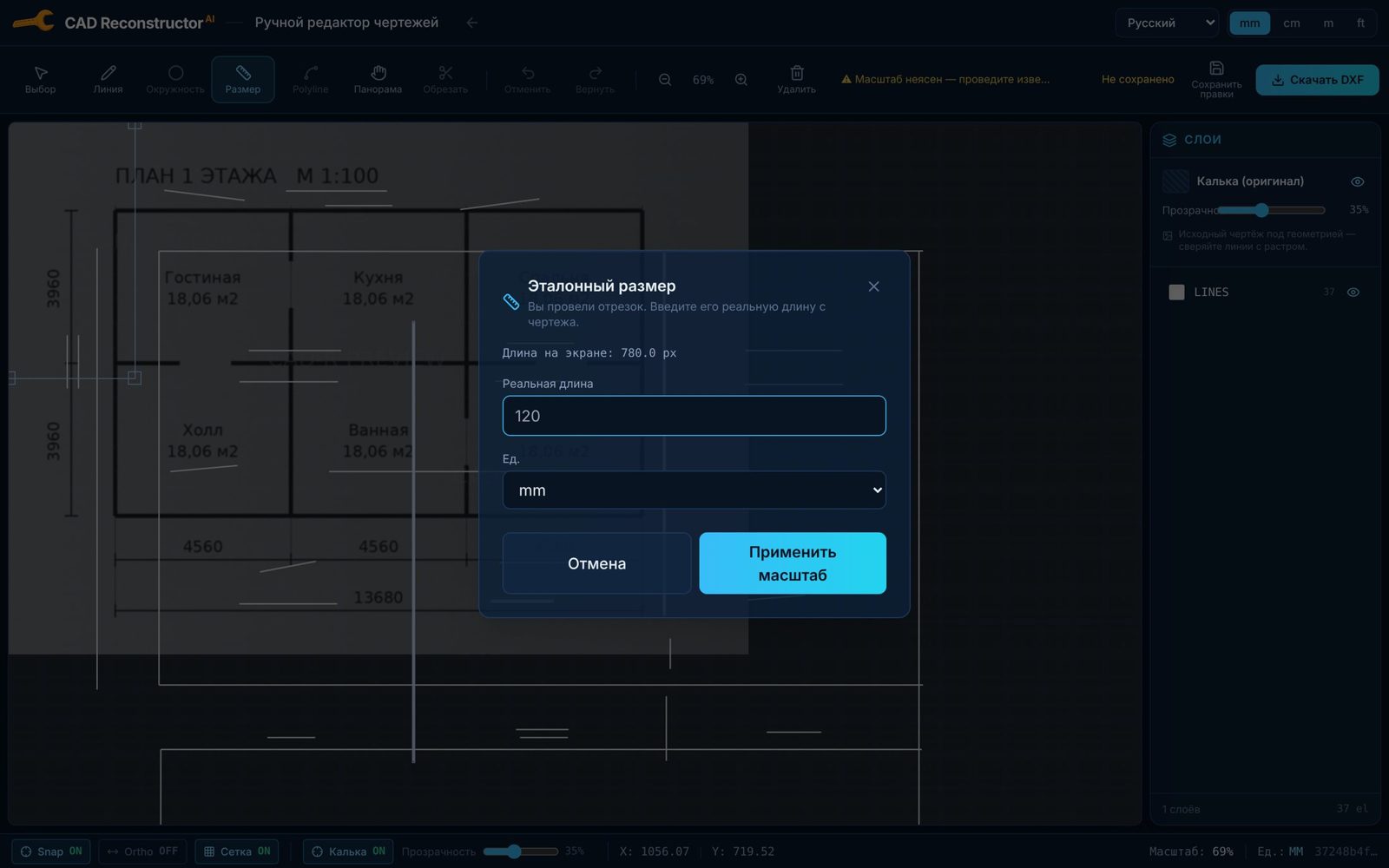Viewport: 1389px width, 868px height.
Task: Open the Русский language dropdown
Action: [x=1168, y=23]
